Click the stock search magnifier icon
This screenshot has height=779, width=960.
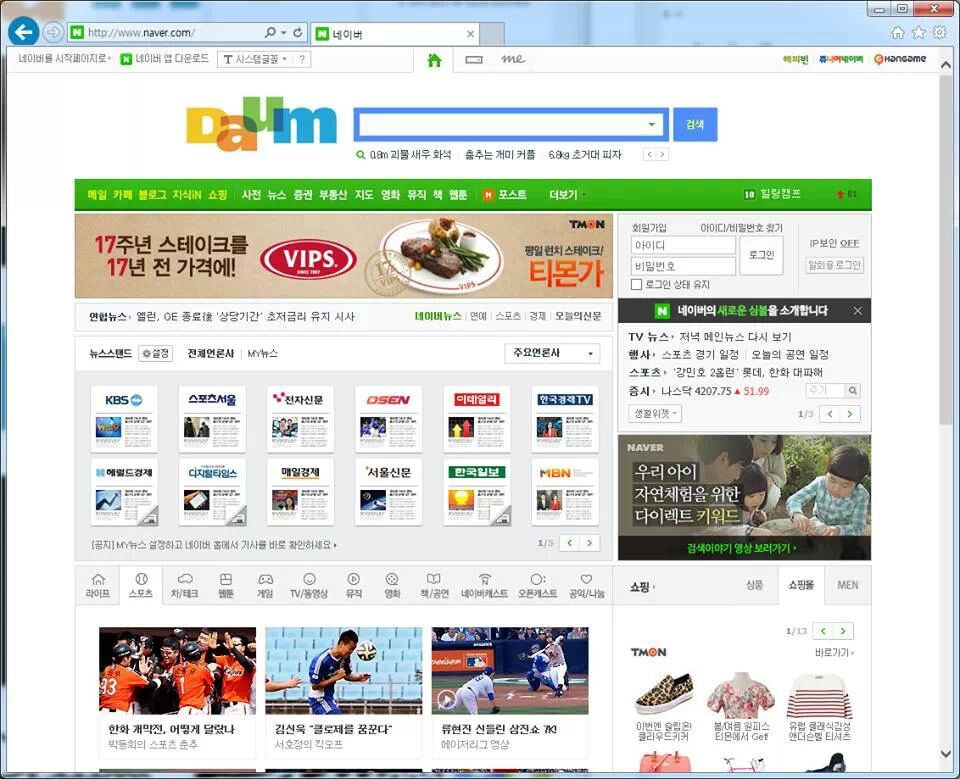coord(852,390)
